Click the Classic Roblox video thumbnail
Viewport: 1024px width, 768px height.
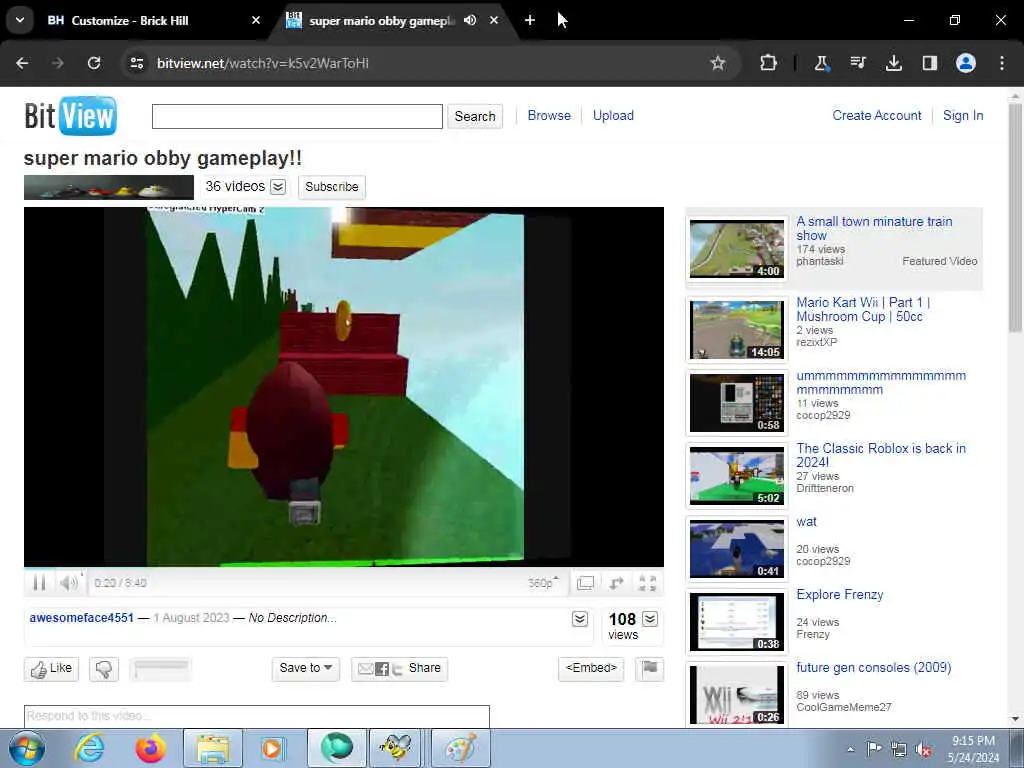[x=737, y=475]
